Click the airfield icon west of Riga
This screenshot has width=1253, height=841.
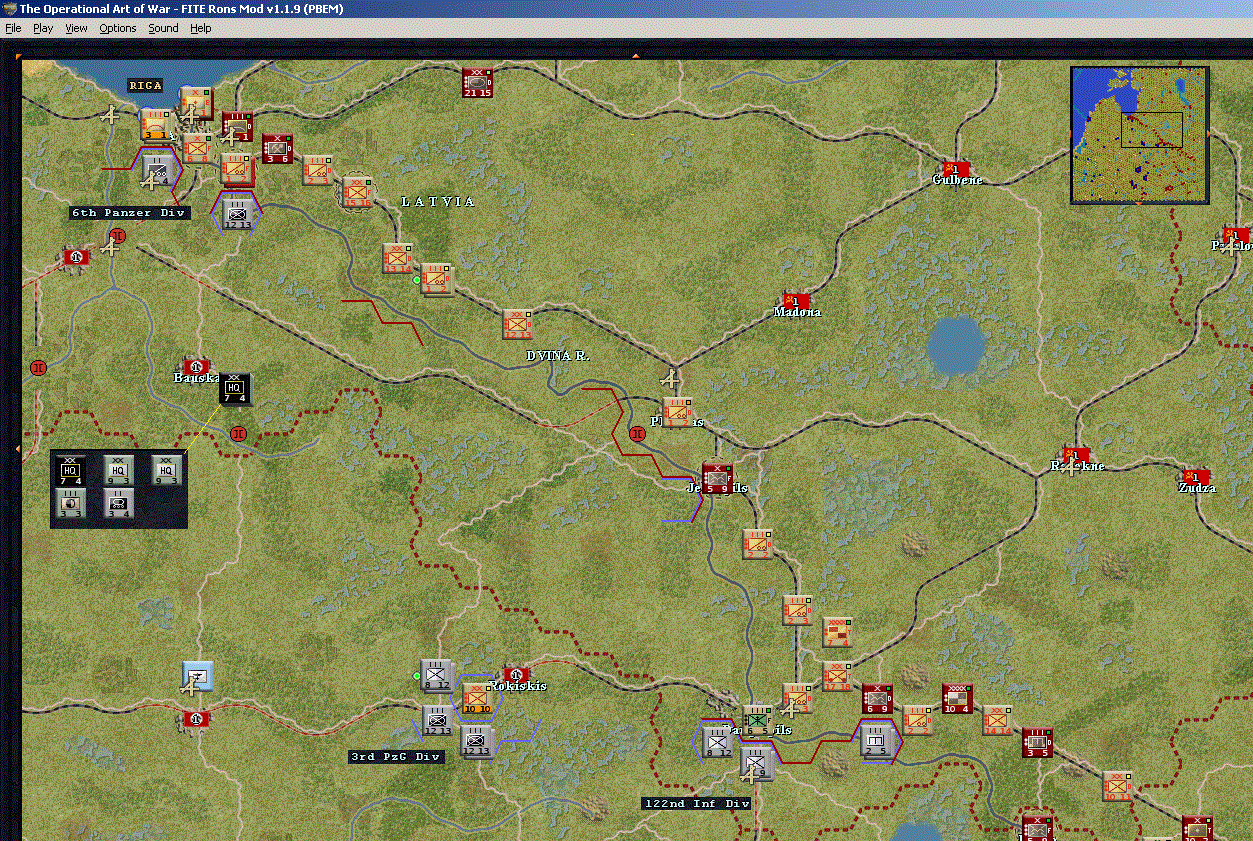tap(111, 116)
